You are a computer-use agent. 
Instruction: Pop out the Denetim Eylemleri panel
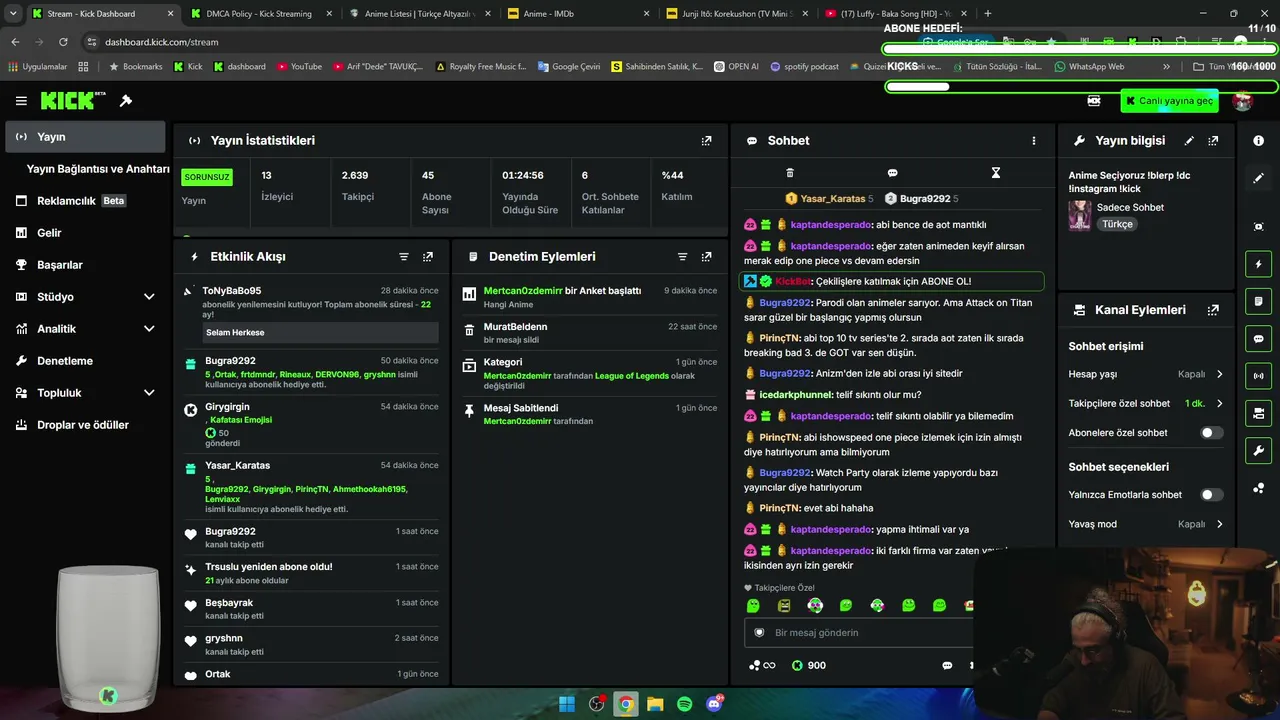point(707,257)
